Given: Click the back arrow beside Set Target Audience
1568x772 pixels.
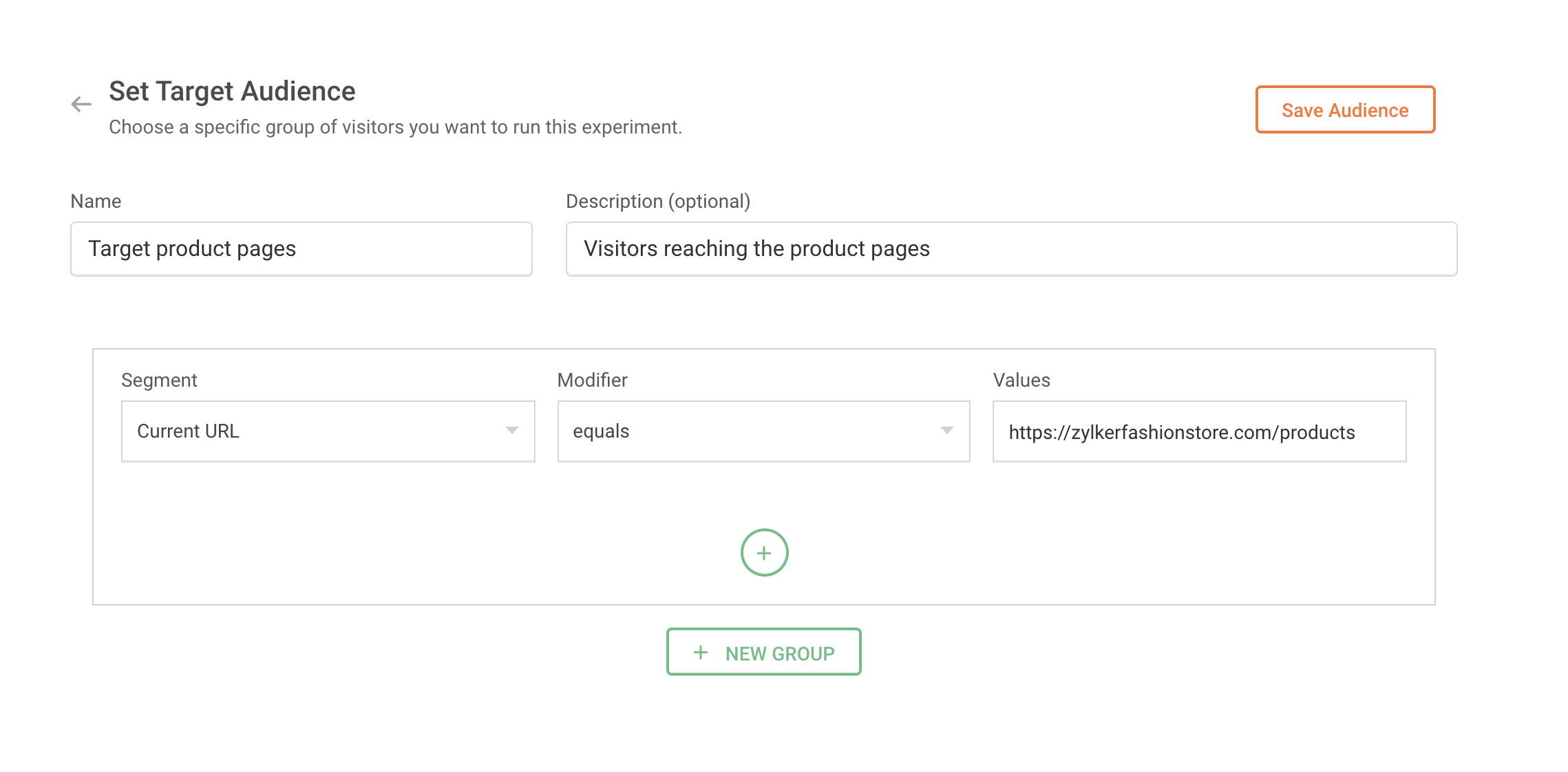Looking at the screenshot, I should click(x=81, y=105).
